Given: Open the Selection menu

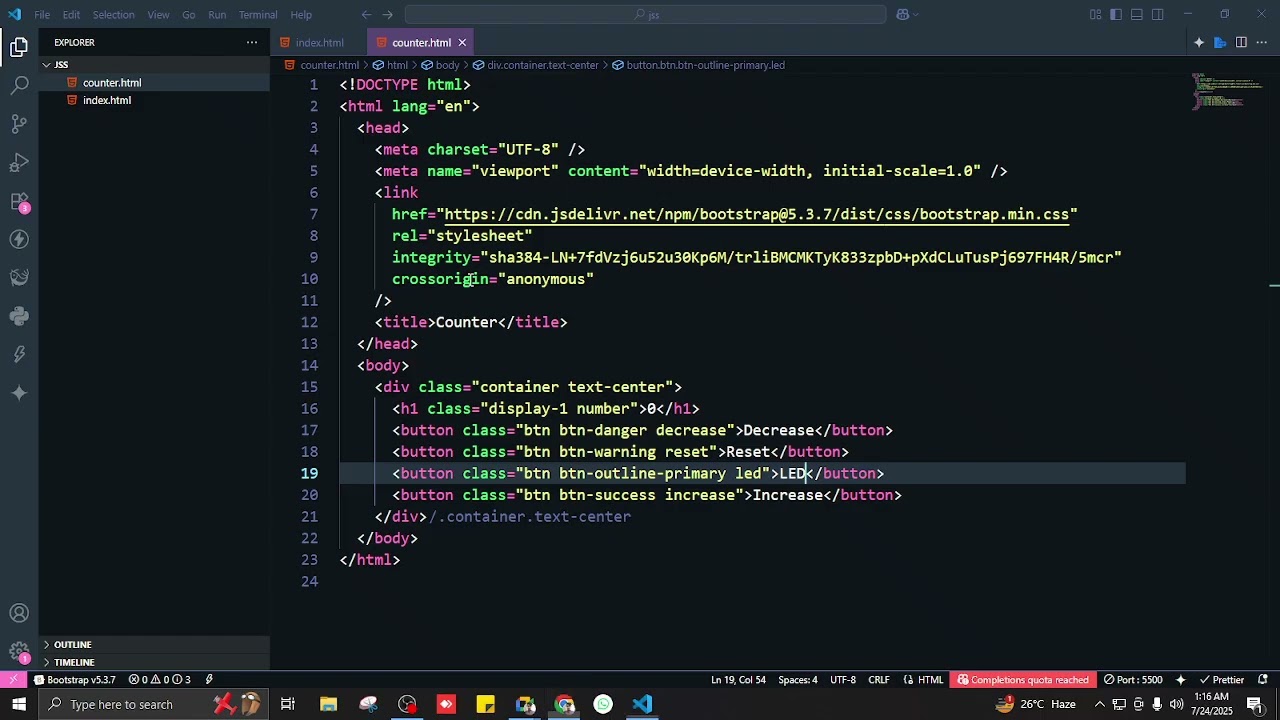Looking at the screenshot, I should (x=113, y=14).
